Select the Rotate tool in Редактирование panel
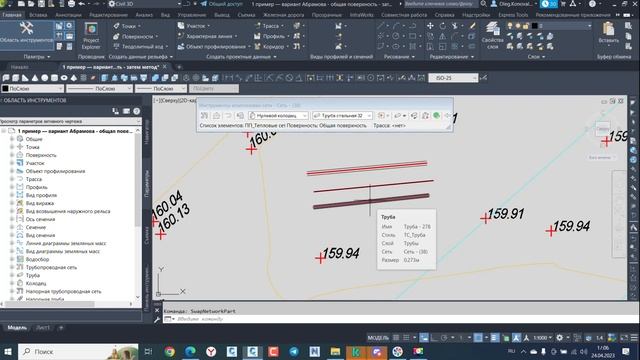Viewport: 640px width, 360px height. click(443, 26)
